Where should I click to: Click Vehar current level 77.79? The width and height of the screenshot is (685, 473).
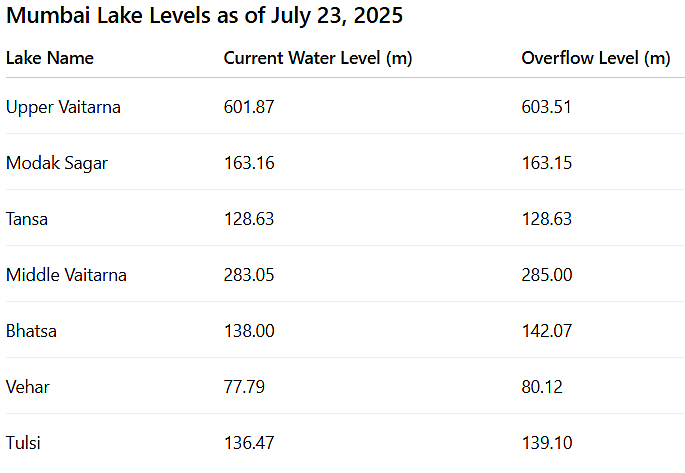(244, 387)
